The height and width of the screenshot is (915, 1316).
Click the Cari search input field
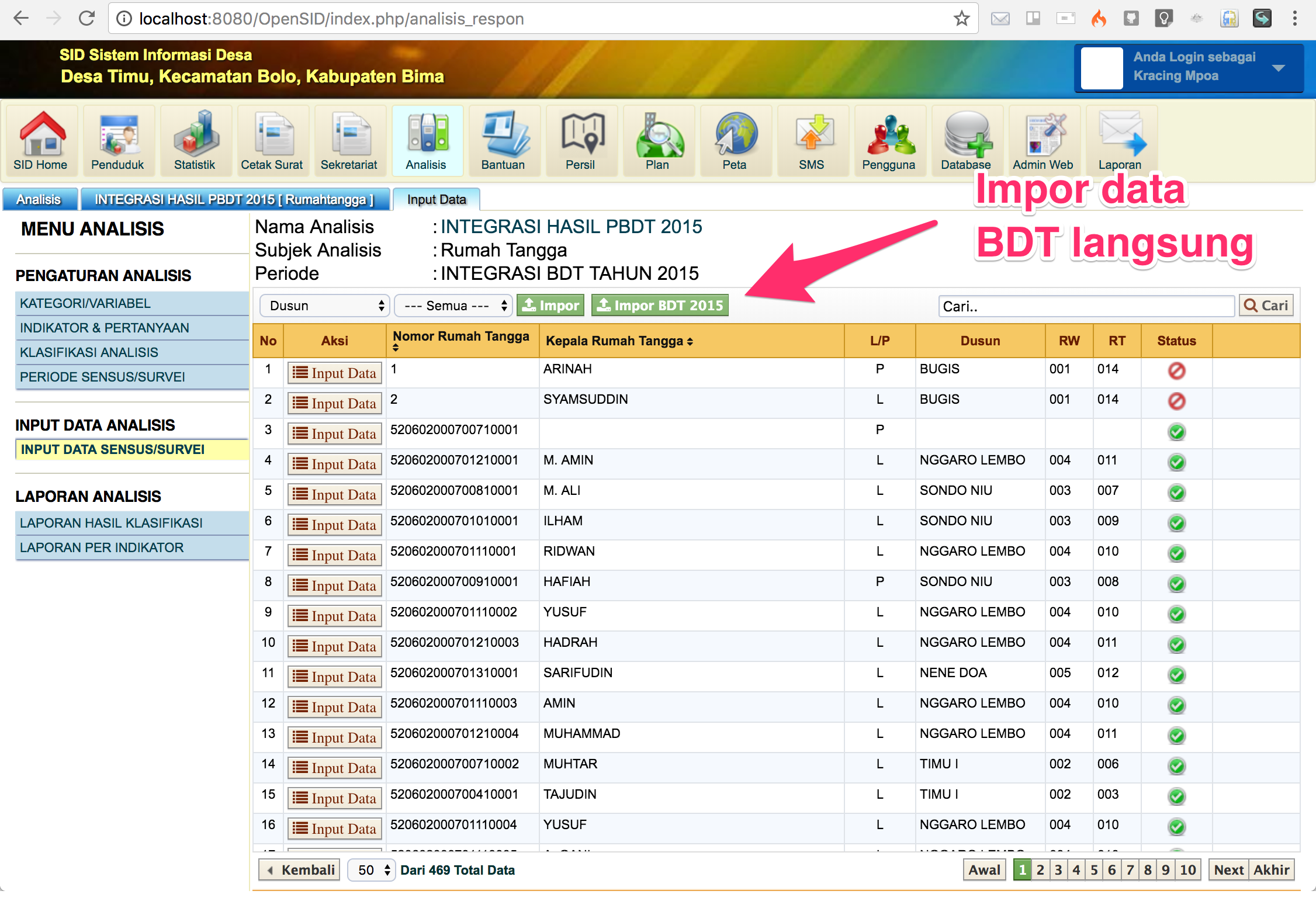coord(1086,306)
